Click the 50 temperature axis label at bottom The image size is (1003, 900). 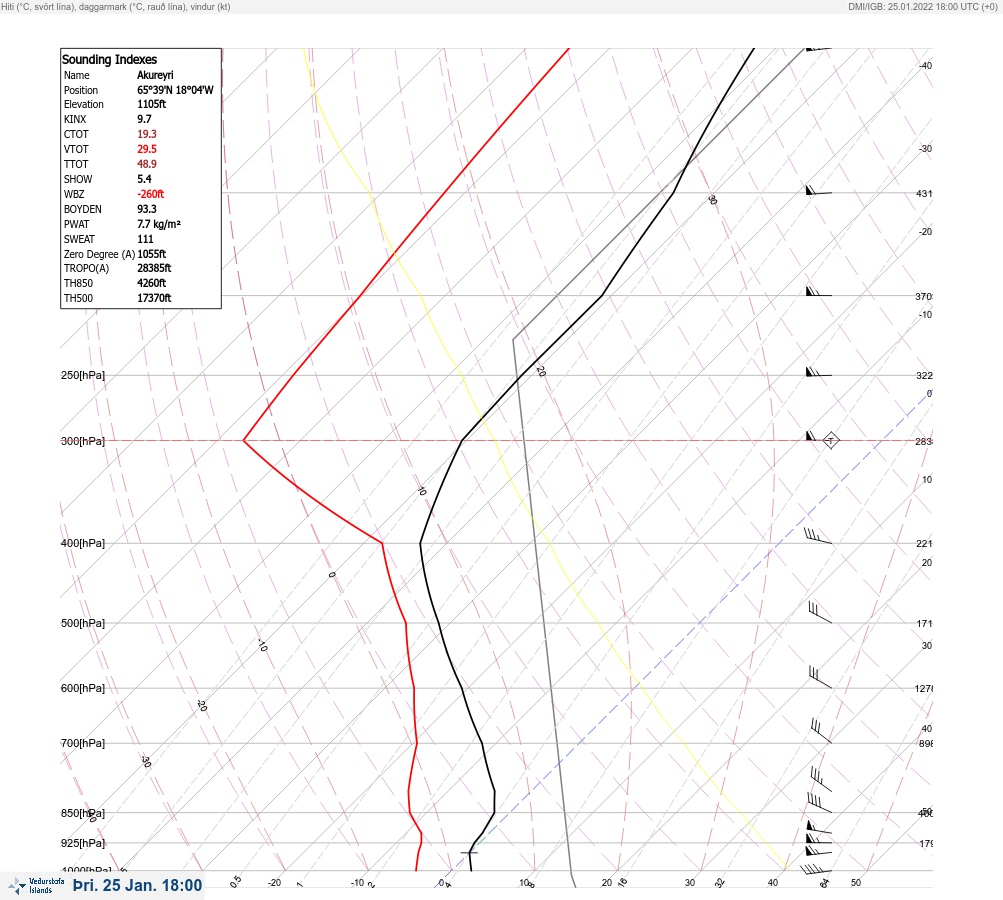[856, 883]
